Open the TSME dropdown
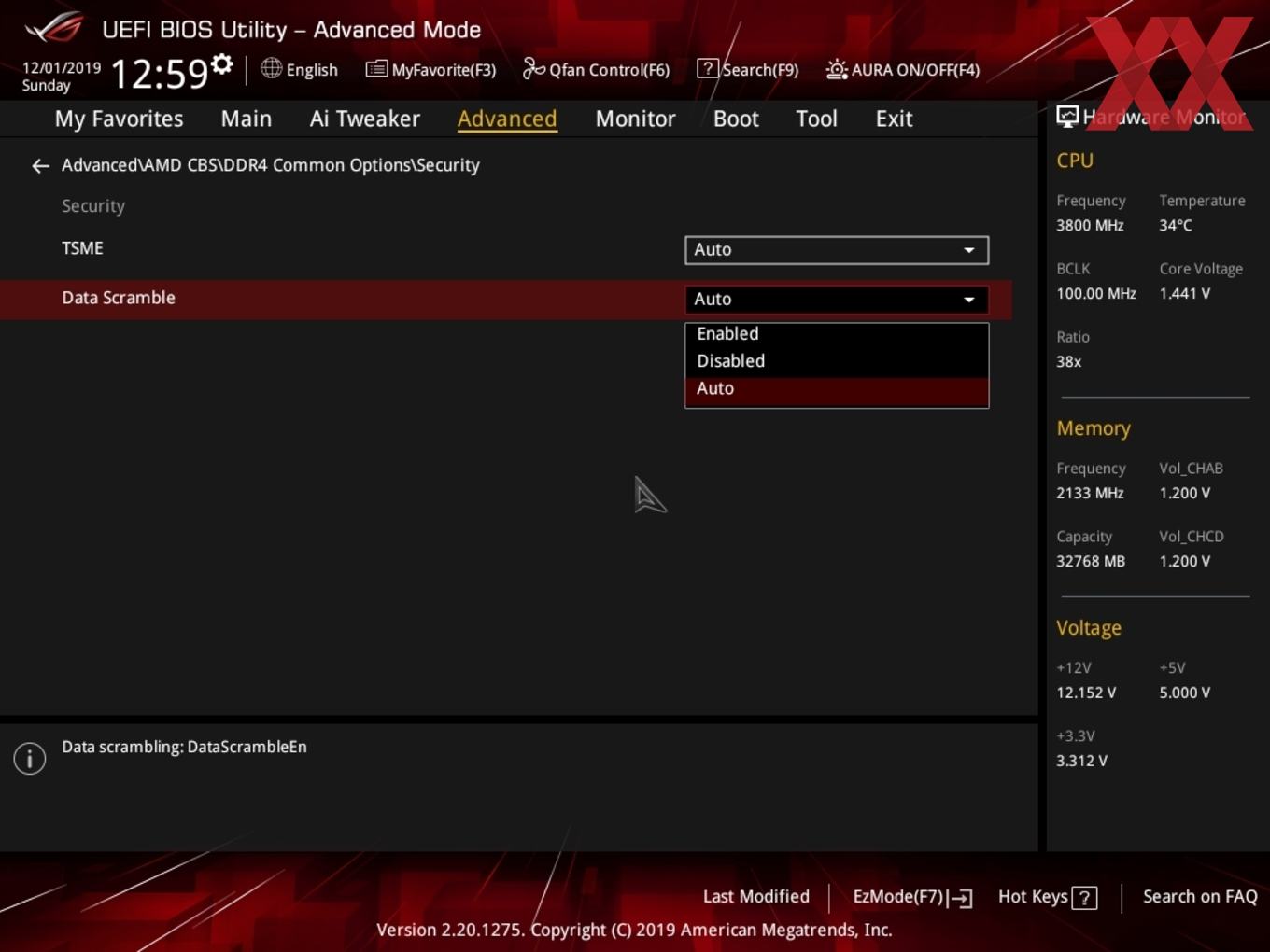 837,250
